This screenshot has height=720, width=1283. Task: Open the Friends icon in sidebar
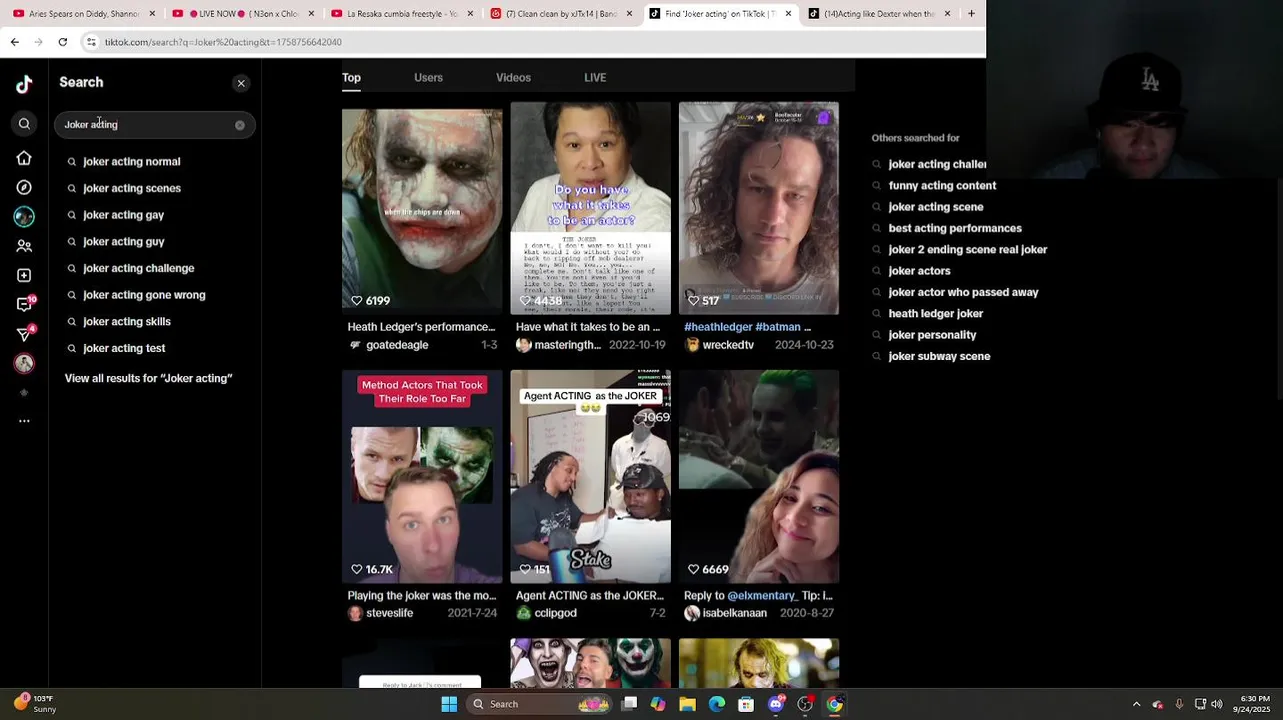24,246
